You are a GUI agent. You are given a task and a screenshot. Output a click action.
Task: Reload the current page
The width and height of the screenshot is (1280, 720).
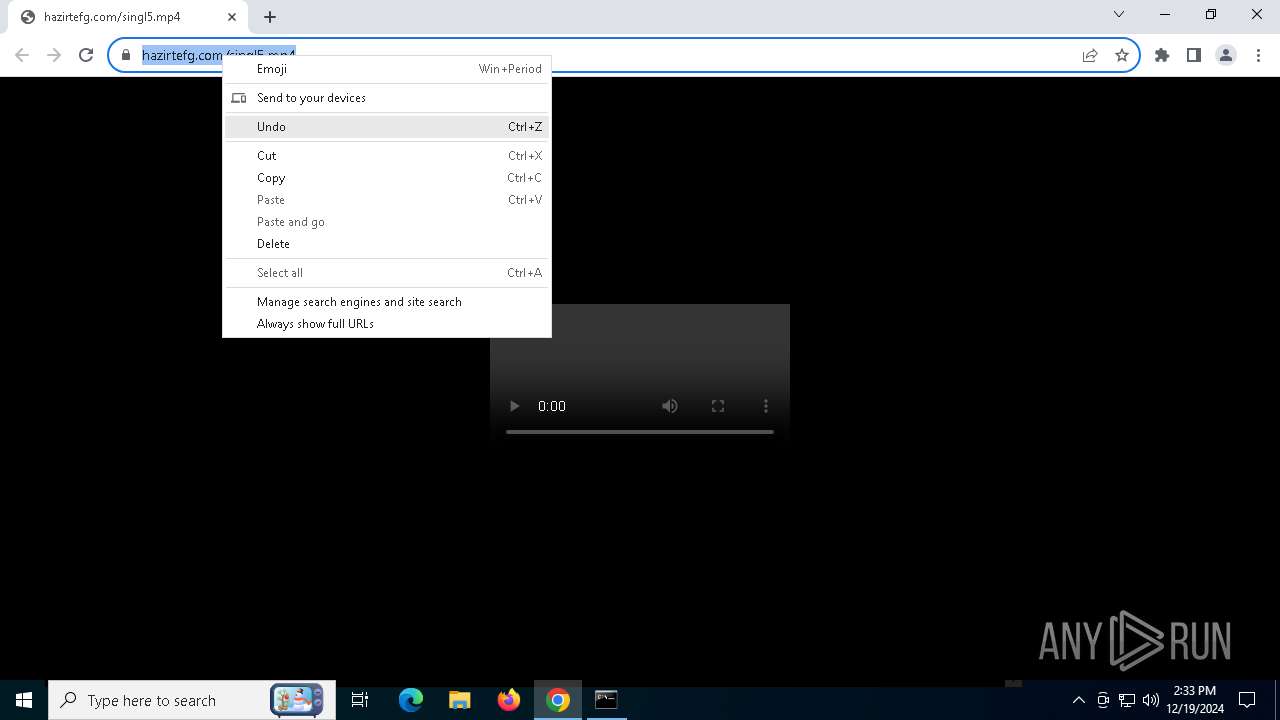[x=86, y=55]
